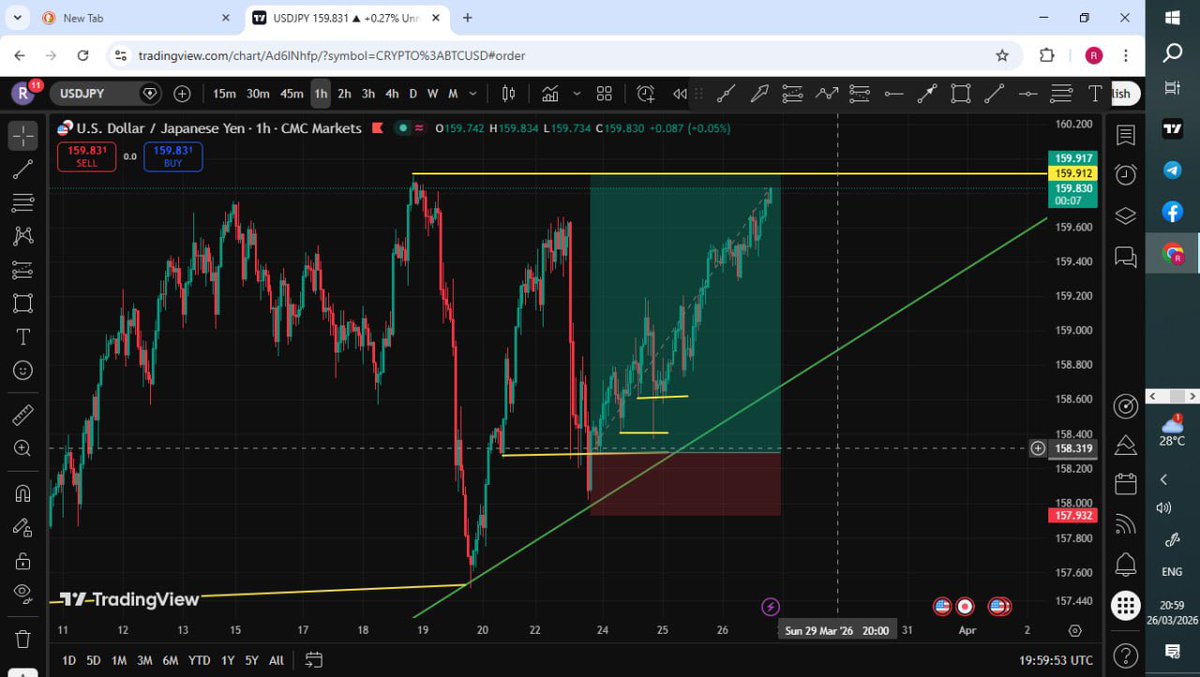Switch to the 2h timeframe
This screenshot has height=677, width=1200.
tap(344, 93)
